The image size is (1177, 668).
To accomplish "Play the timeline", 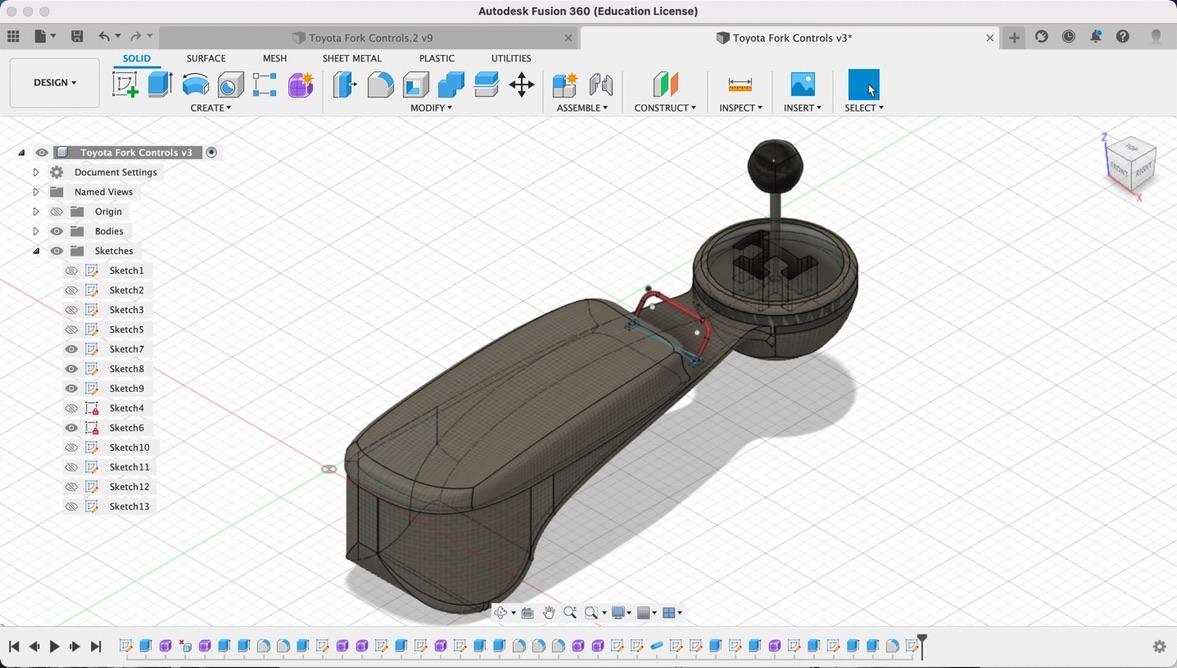I will [55, 646].
